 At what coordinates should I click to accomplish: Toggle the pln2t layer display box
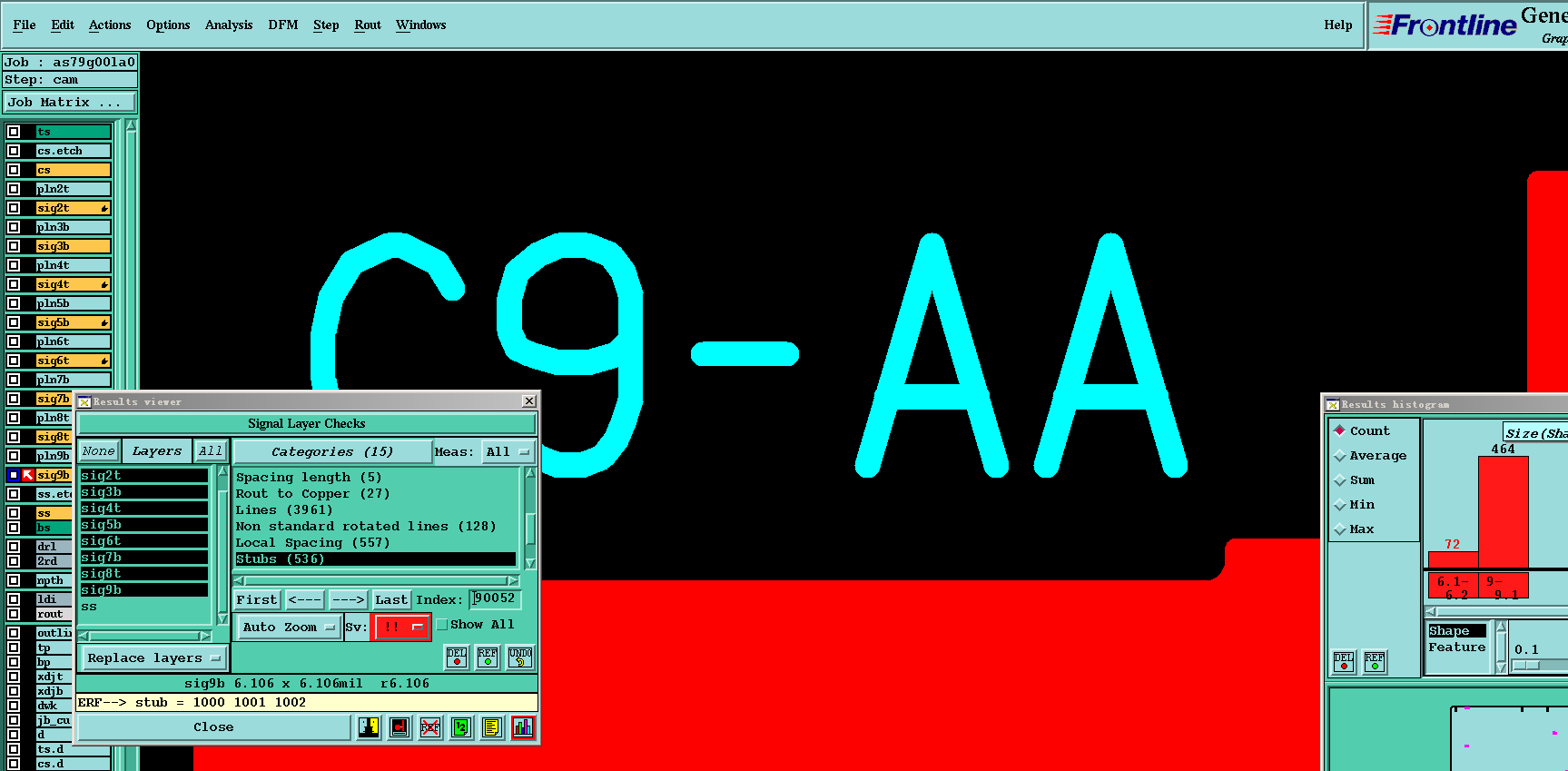(14, 189)
